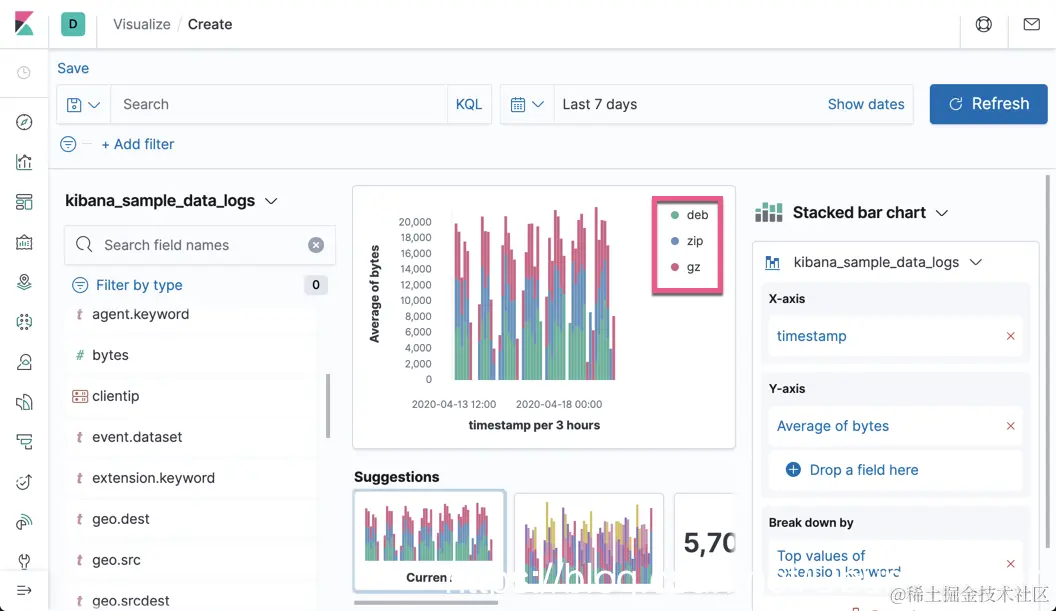Expand the kibana_sample_data_logs index pattern dropdown
Screen dimensions: 1056x611
coord(172,201)
